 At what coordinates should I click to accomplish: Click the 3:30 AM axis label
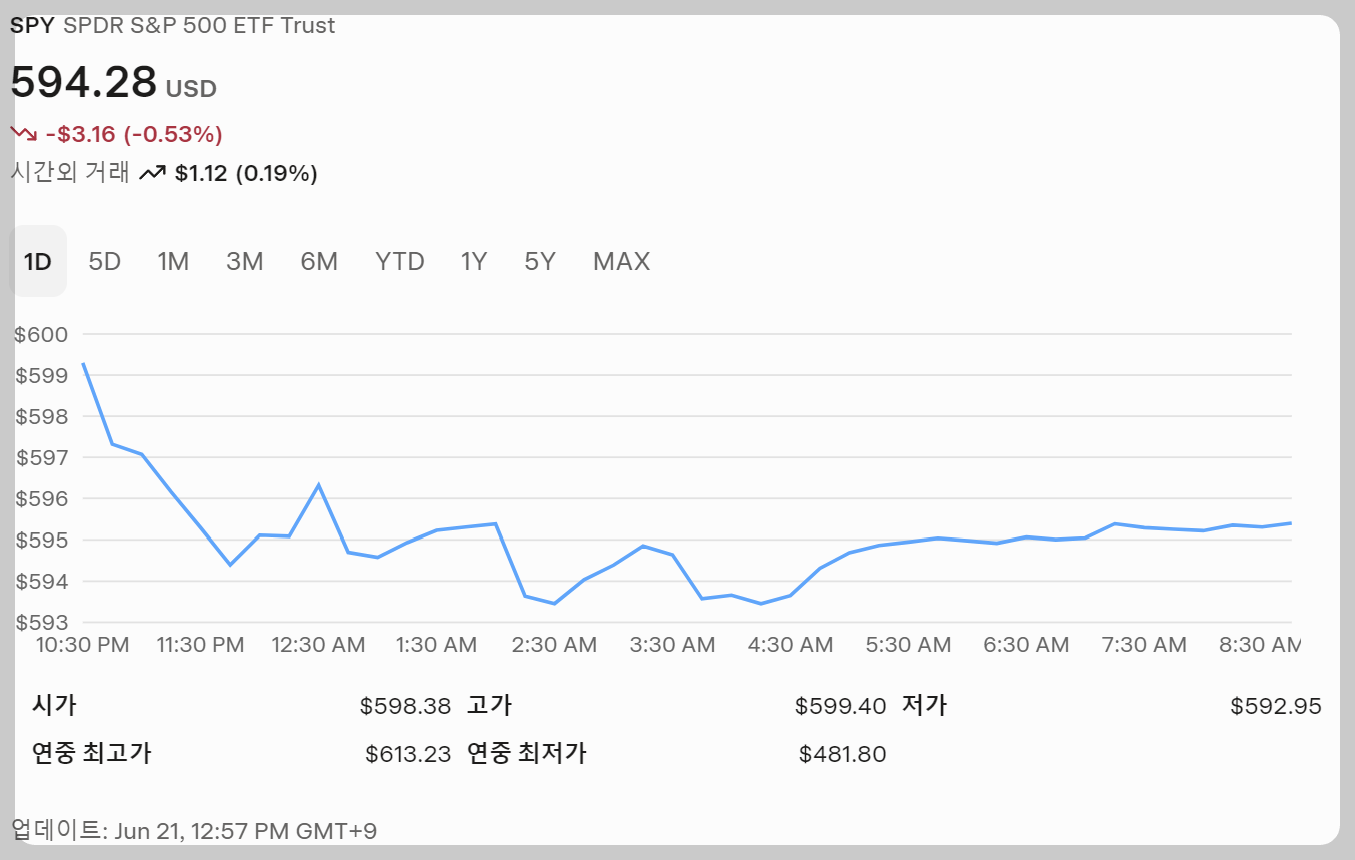coord(672,645)
